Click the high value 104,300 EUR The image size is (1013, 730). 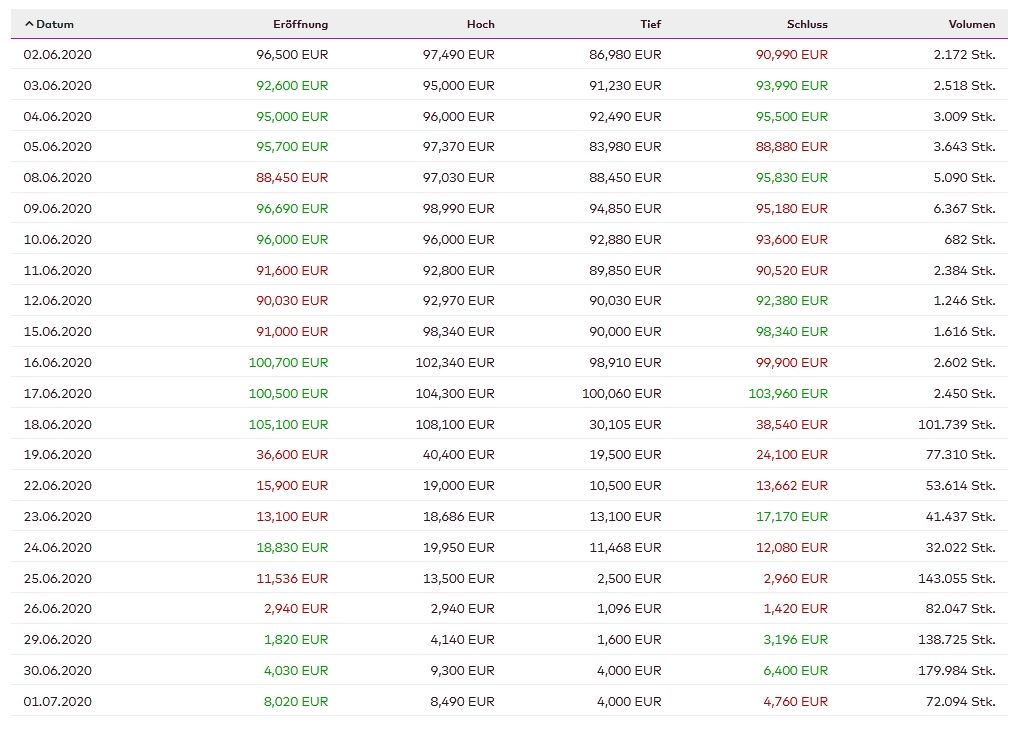coord(455,393)
